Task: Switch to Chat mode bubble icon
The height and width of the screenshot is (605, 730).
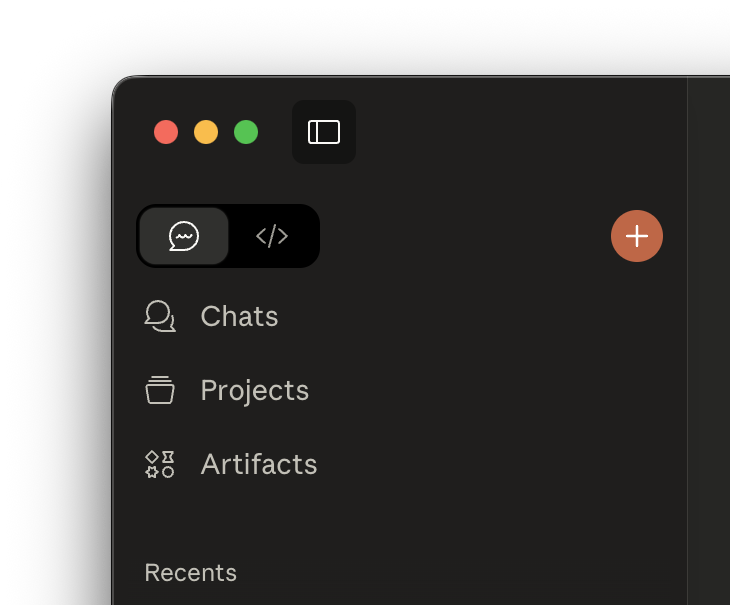Action: [x=184, y=236]
